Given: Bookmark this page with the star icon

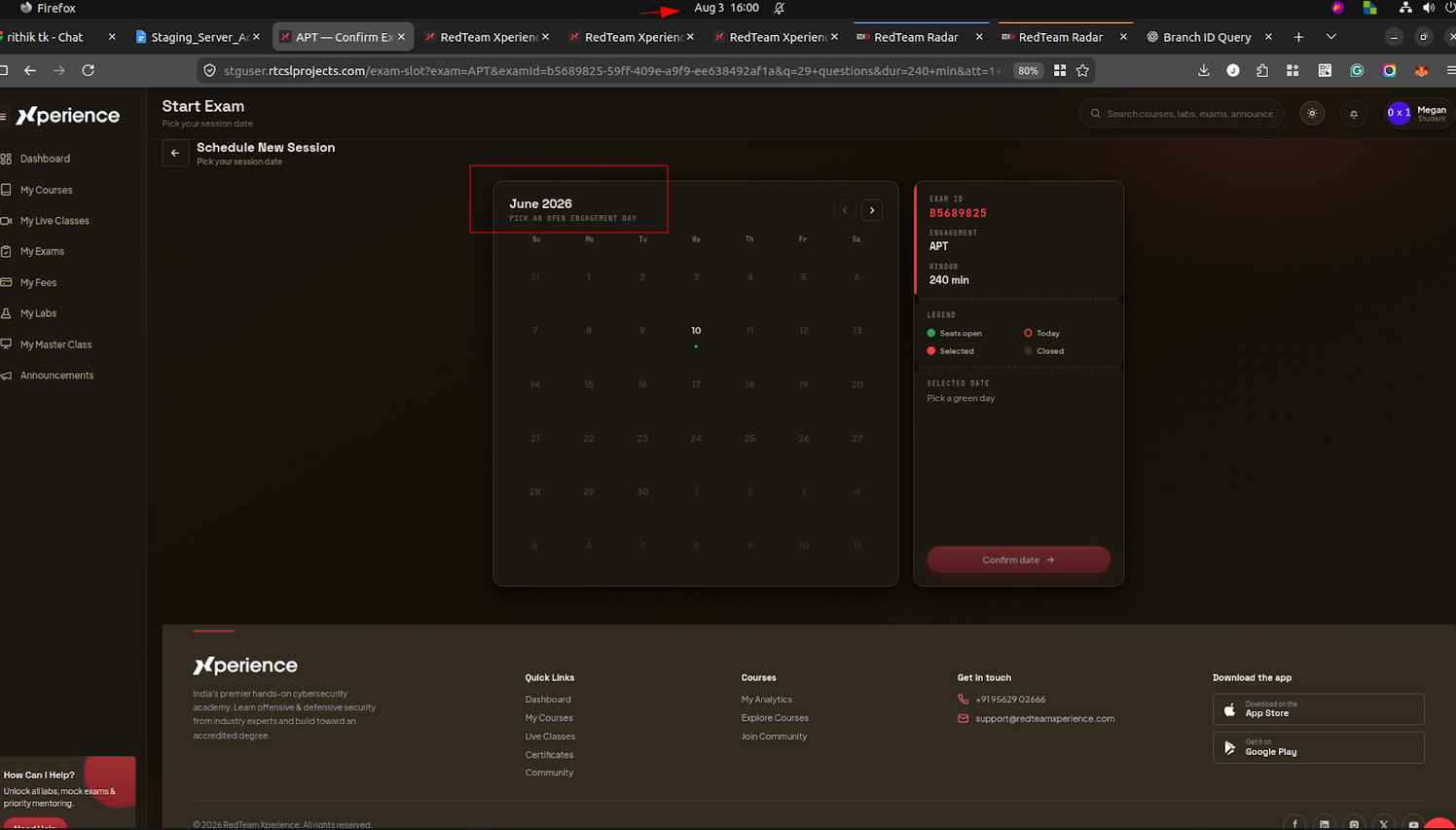Looking at the screenshot, I should click(x=1082, y=70).
